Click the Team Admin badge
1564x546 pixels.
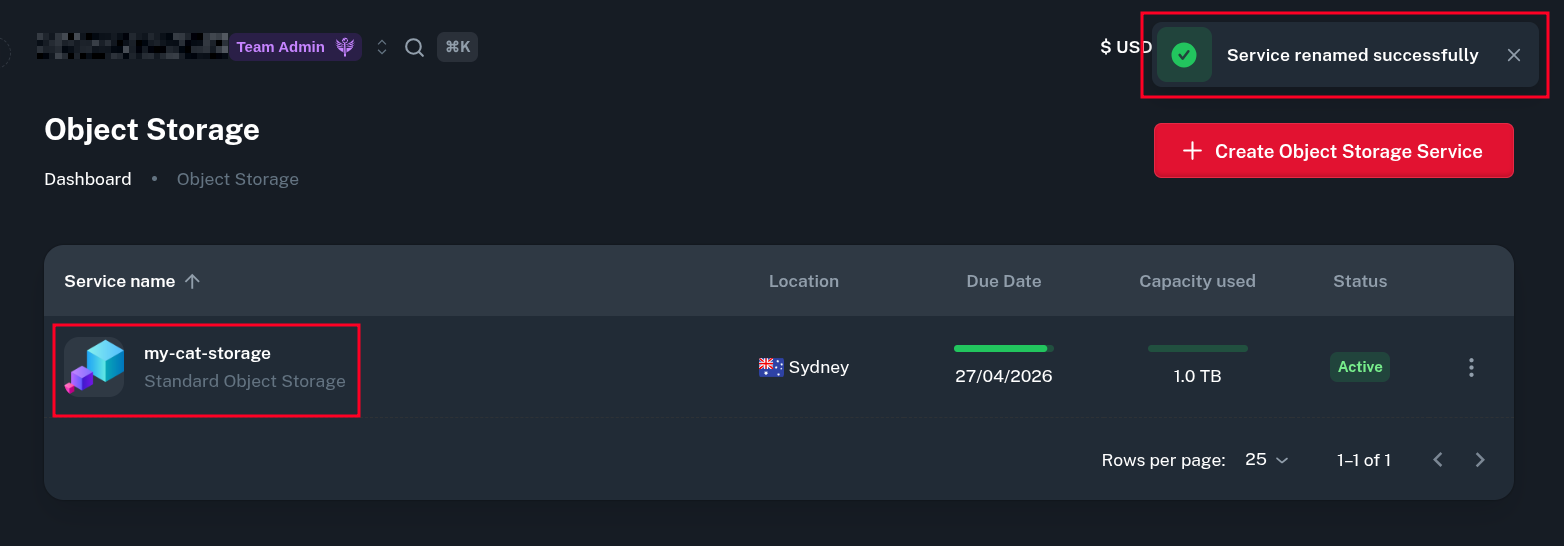click(x=281, y=47)
